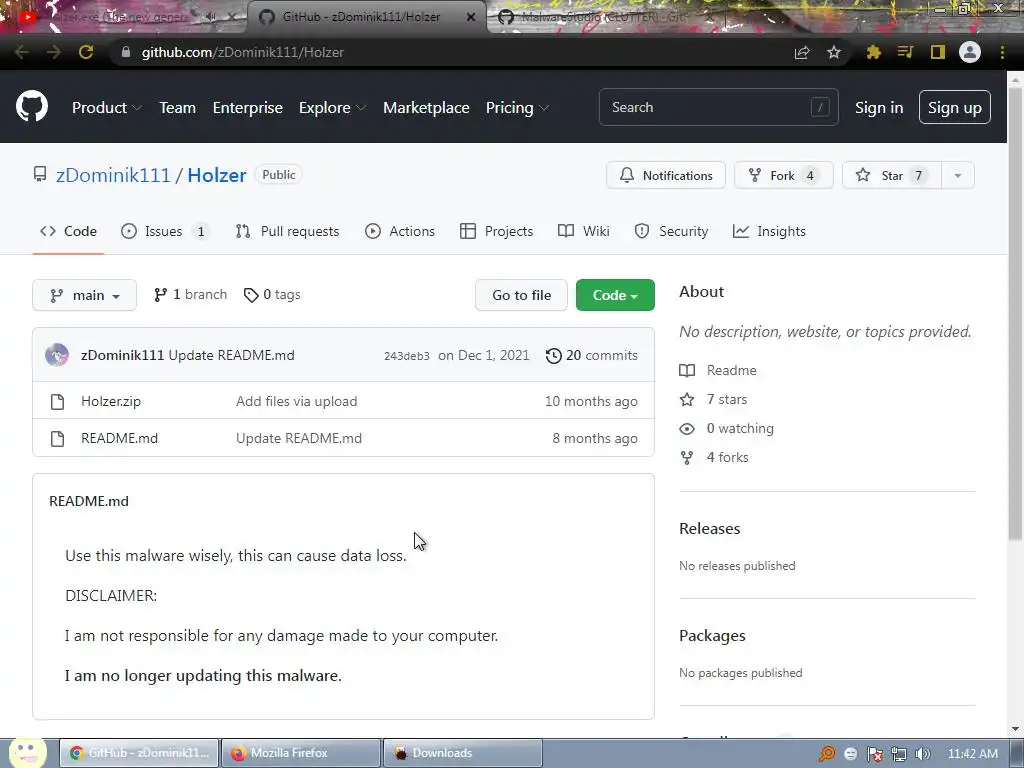Viewport: 1024px width, 768px height.
Task: Click the README.md file icon
Action: pos(57,439)
